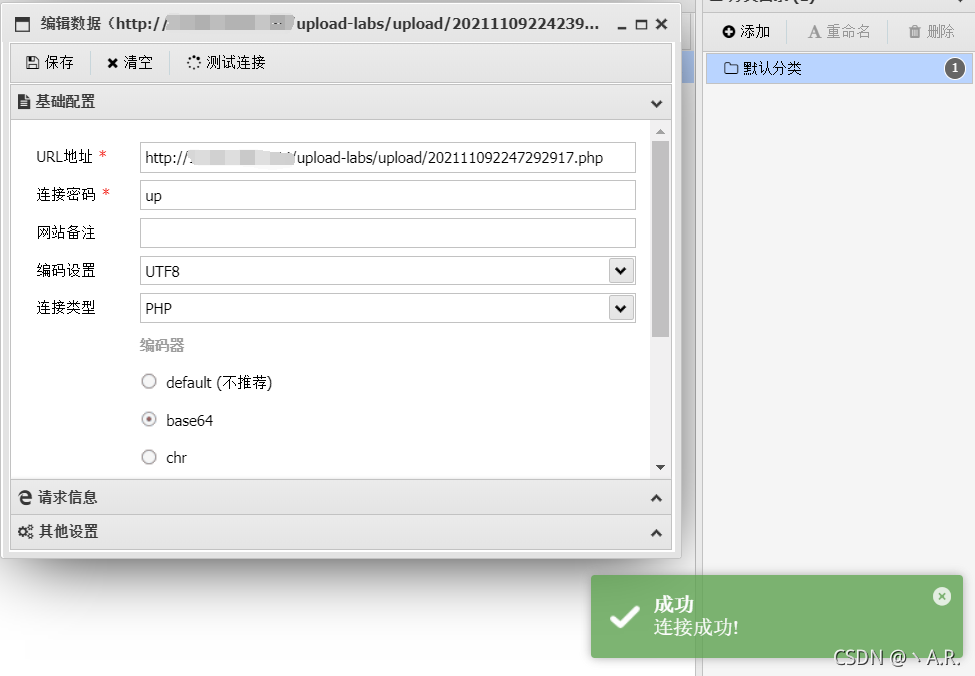Viewport: 975px width, 676px height.
Task: Collapse the 基础配置 section chevron
Action: pyautogui.click(x=656, y=103)
